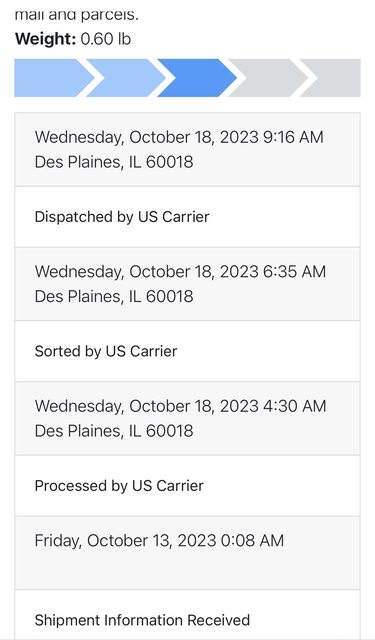The height and width of the screenshot is (640, 375).
Task: Click the bold Weight label
Action: coord(45,39)
